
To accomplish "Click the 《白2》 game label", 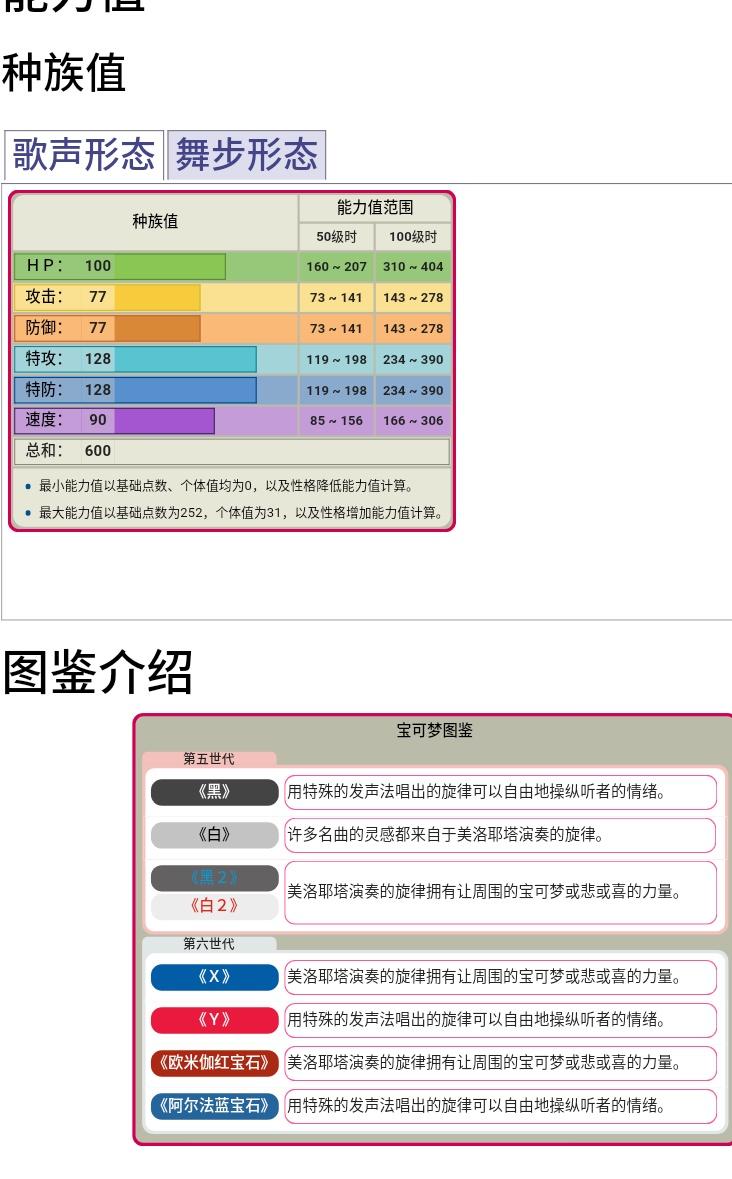I will pyautogui.click(x=214, y=907).
